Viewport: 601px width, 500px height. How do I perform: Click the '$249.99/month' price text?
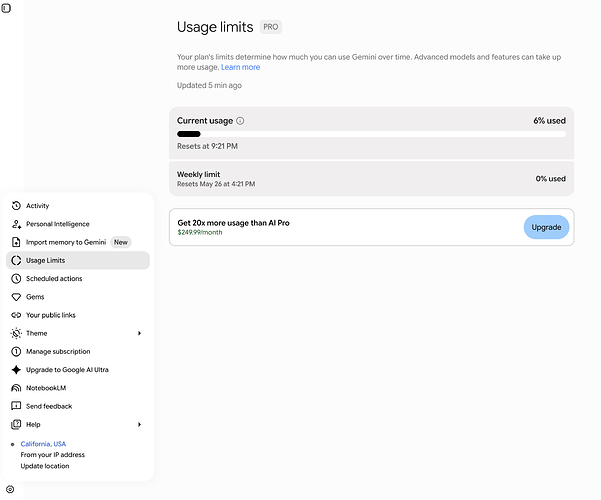pyautogui.click(x=200, y=232)
